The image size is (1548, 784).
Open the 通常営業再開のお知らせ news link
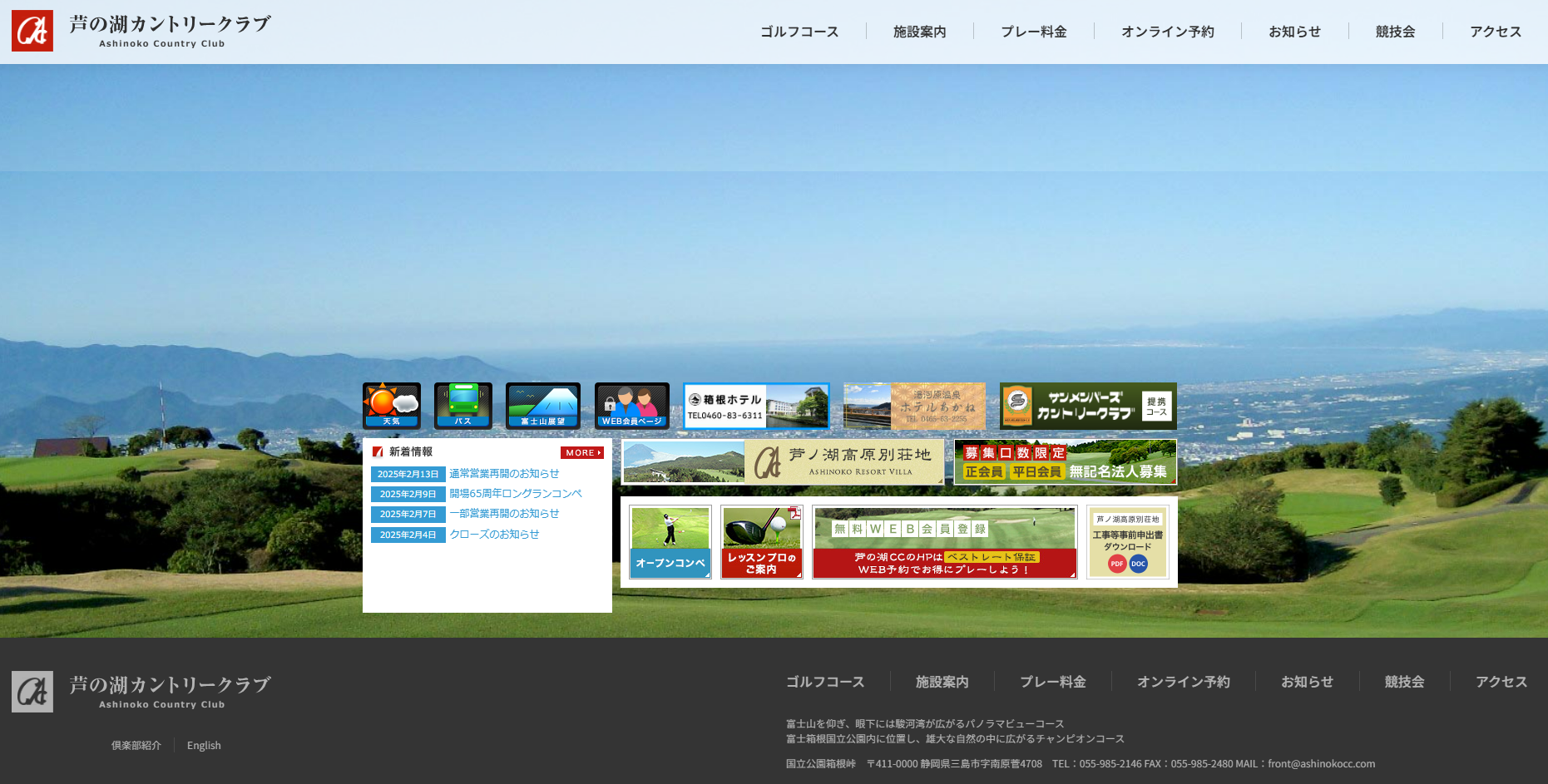tap(504, 474)
